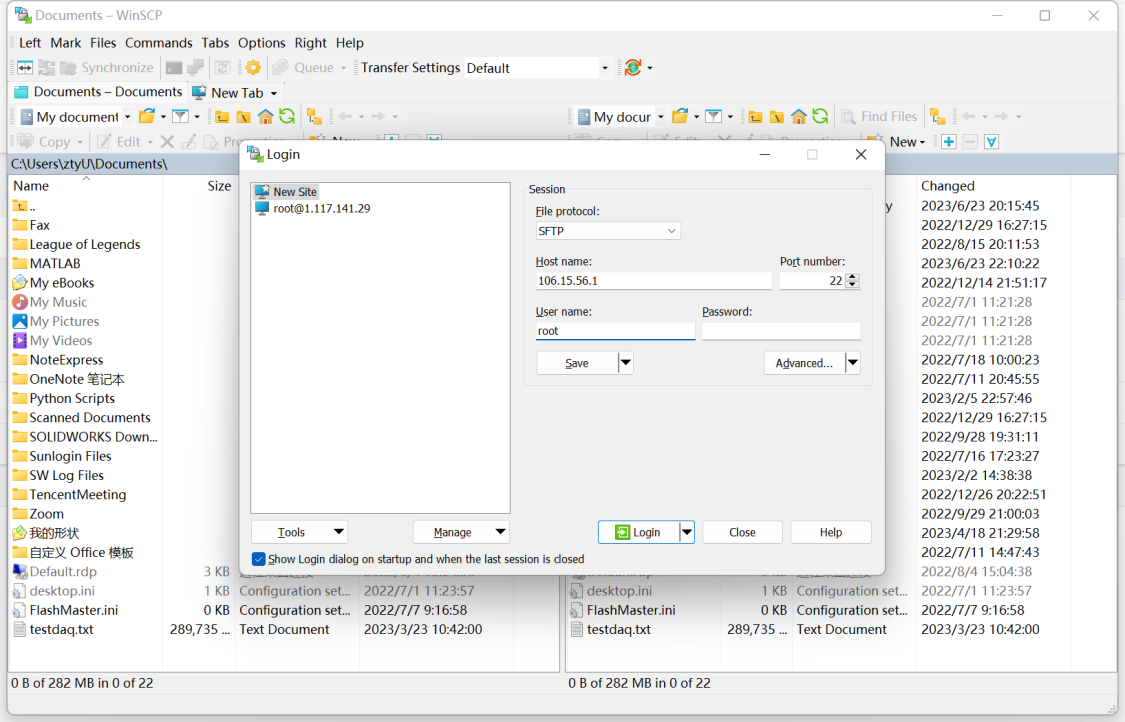Go to parent directory in left panel

pyautogui.click(x=222, y=116)
